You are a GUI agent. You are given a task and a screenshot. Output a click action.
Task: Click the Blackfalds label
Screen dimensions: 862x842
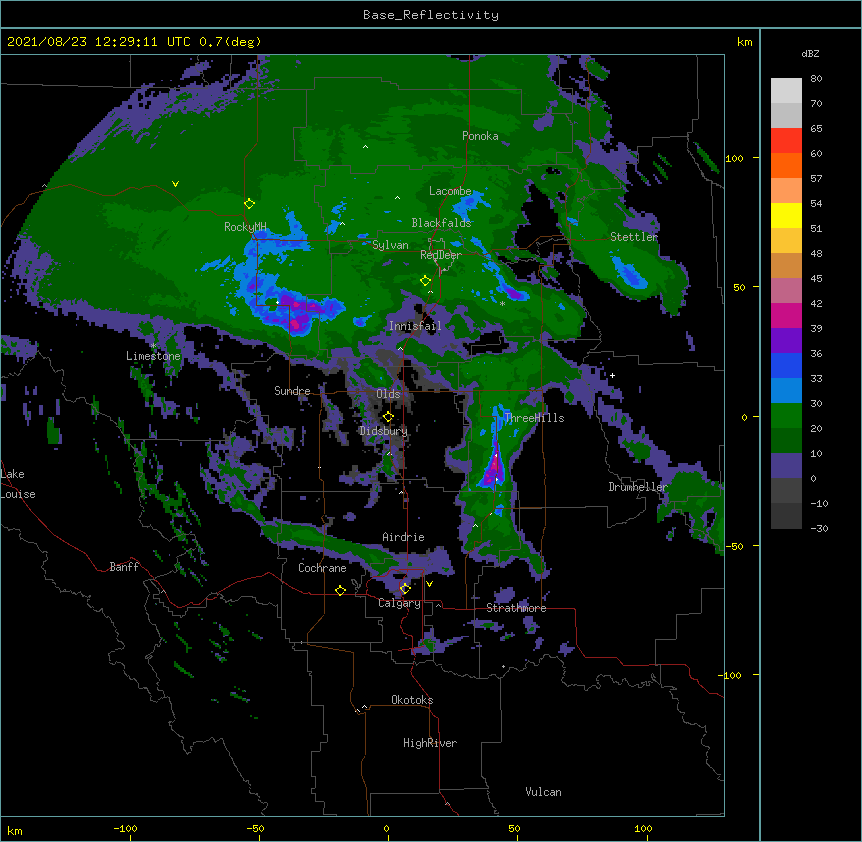pyautogui.click(x=441, y=223)
